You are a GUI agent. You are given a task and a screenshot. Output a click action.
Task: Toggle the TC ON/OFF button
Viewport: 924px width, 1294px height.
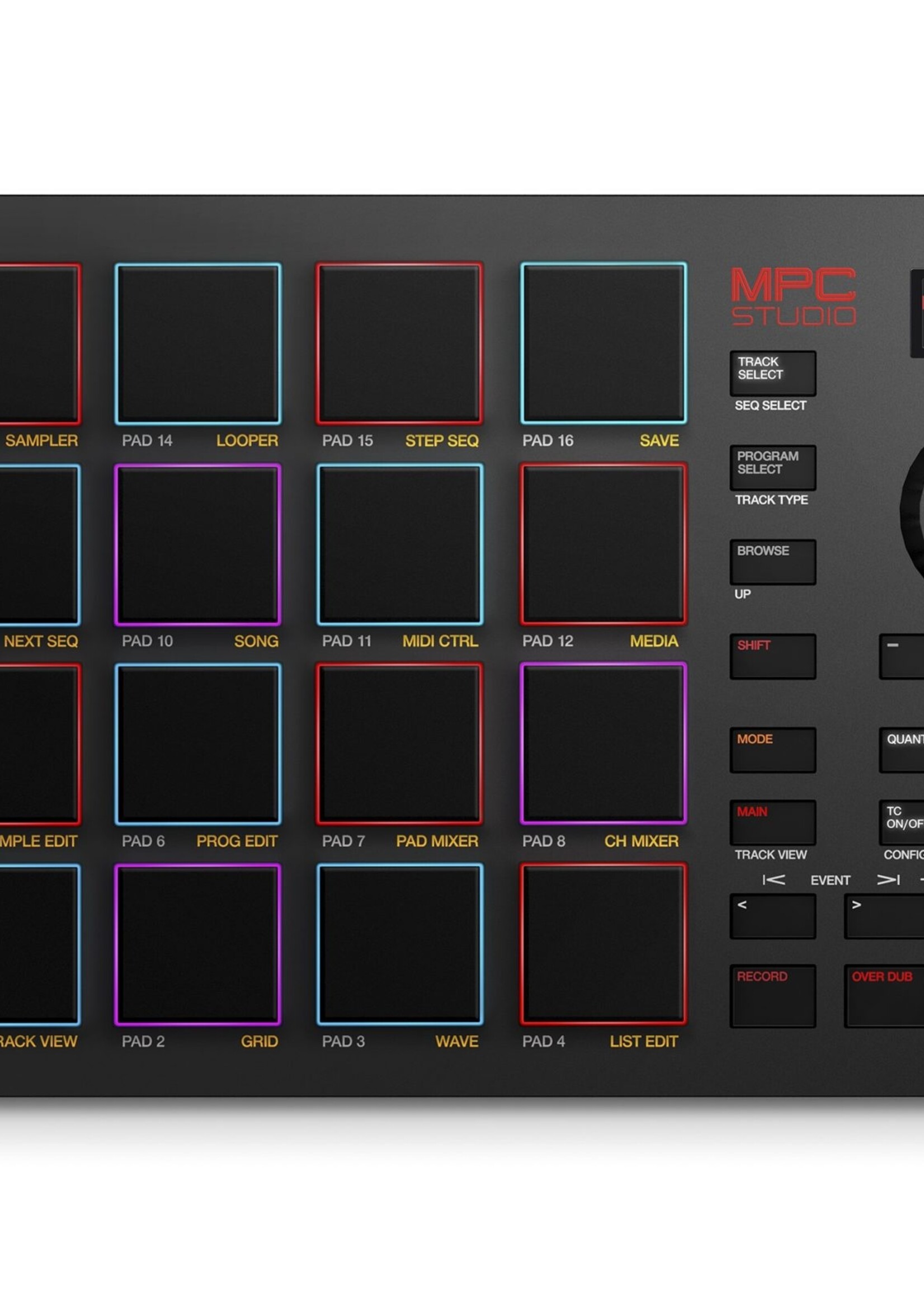point(902,823)
